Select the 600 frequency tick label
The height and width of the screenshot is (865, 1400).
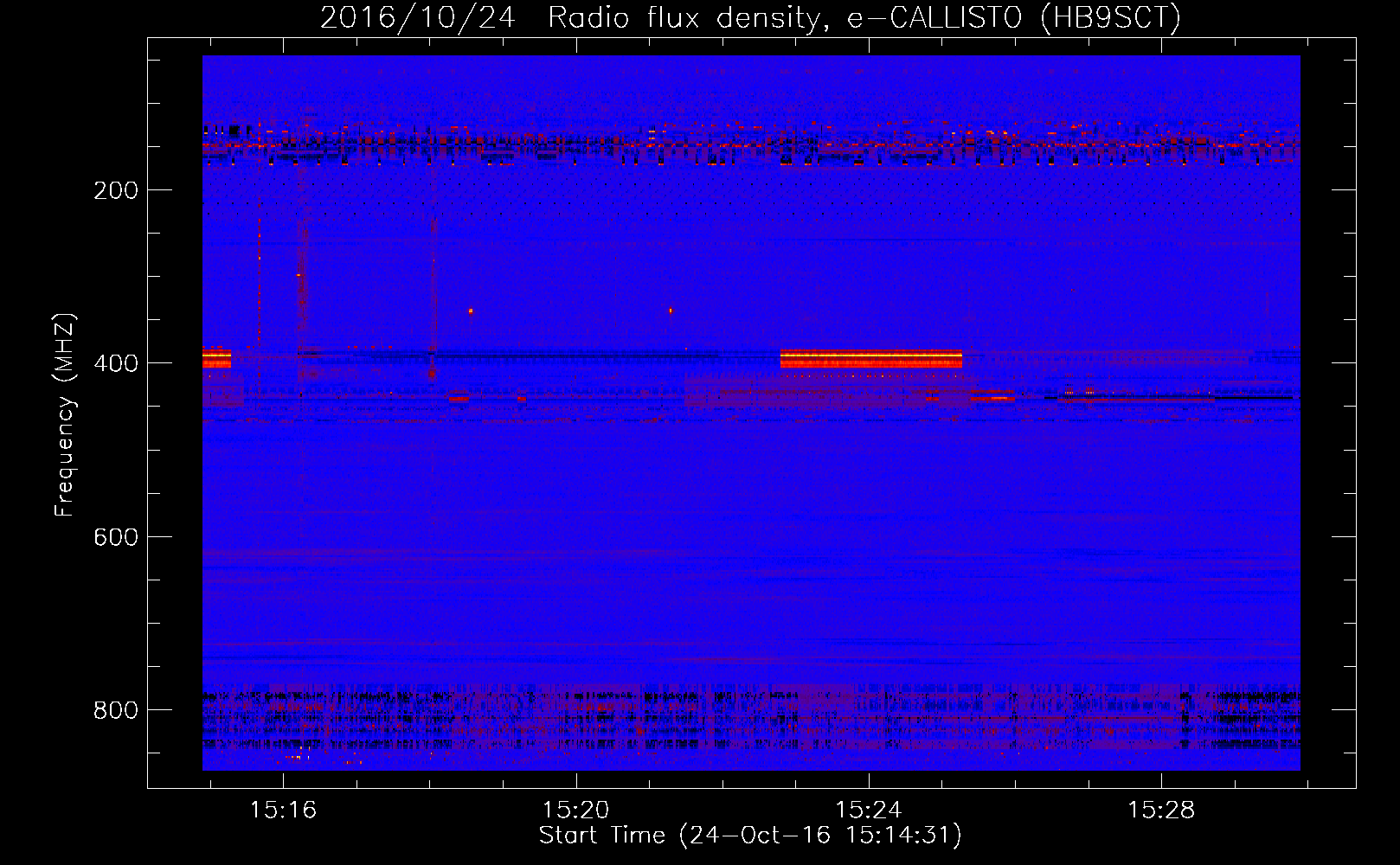116,537
